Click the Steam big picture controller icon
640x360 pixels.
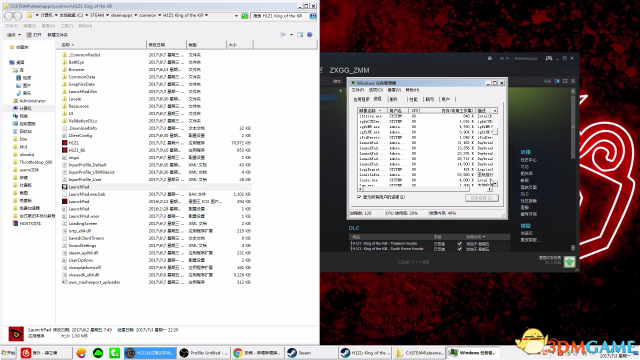[549, 58]
